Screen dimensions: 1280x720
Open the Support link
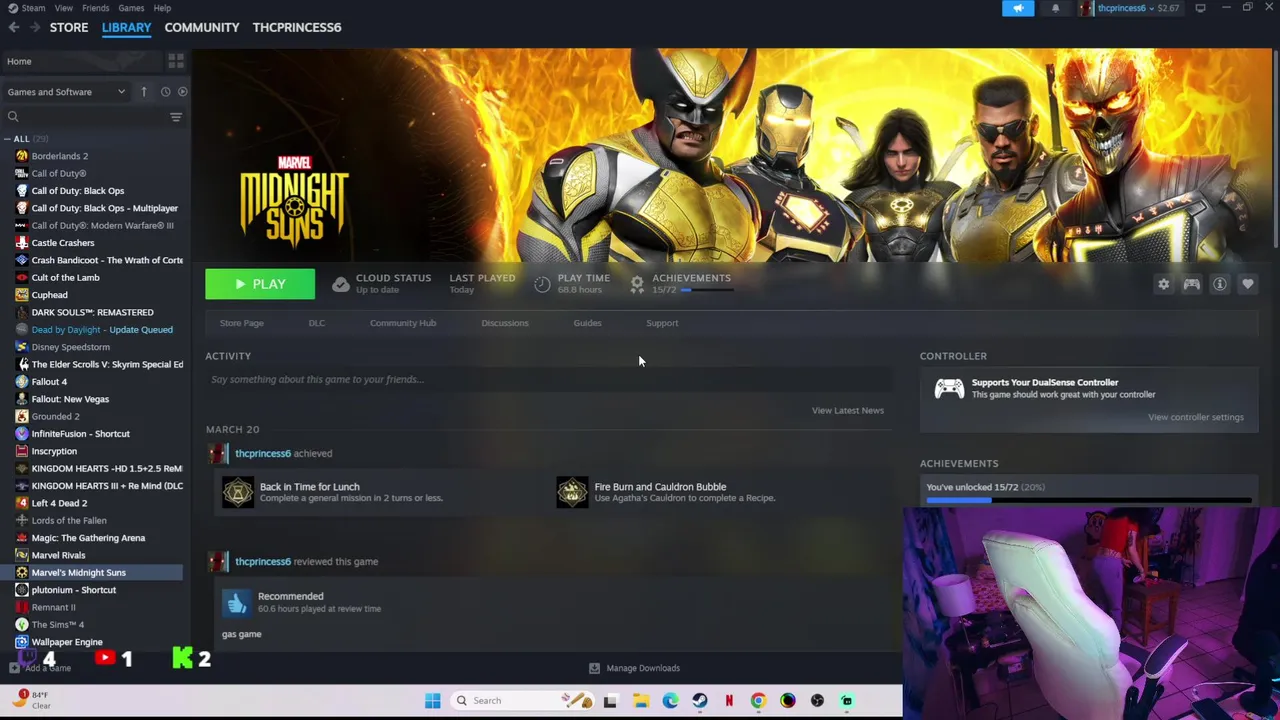pyautogui.click(x=662, y=323)
